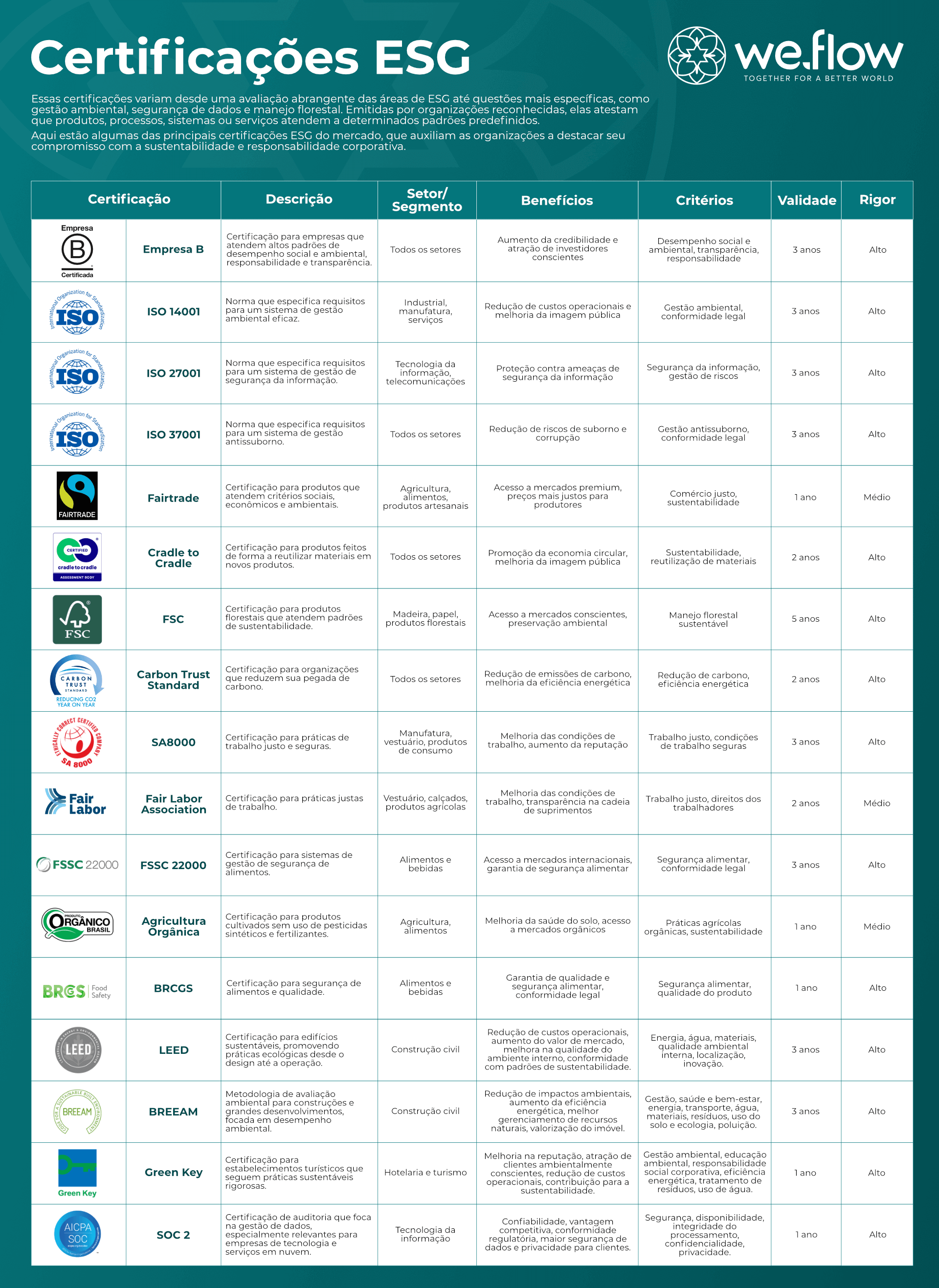Select the 'SA8000' name cell
The image size is (939, 1288).
[173, 742]
